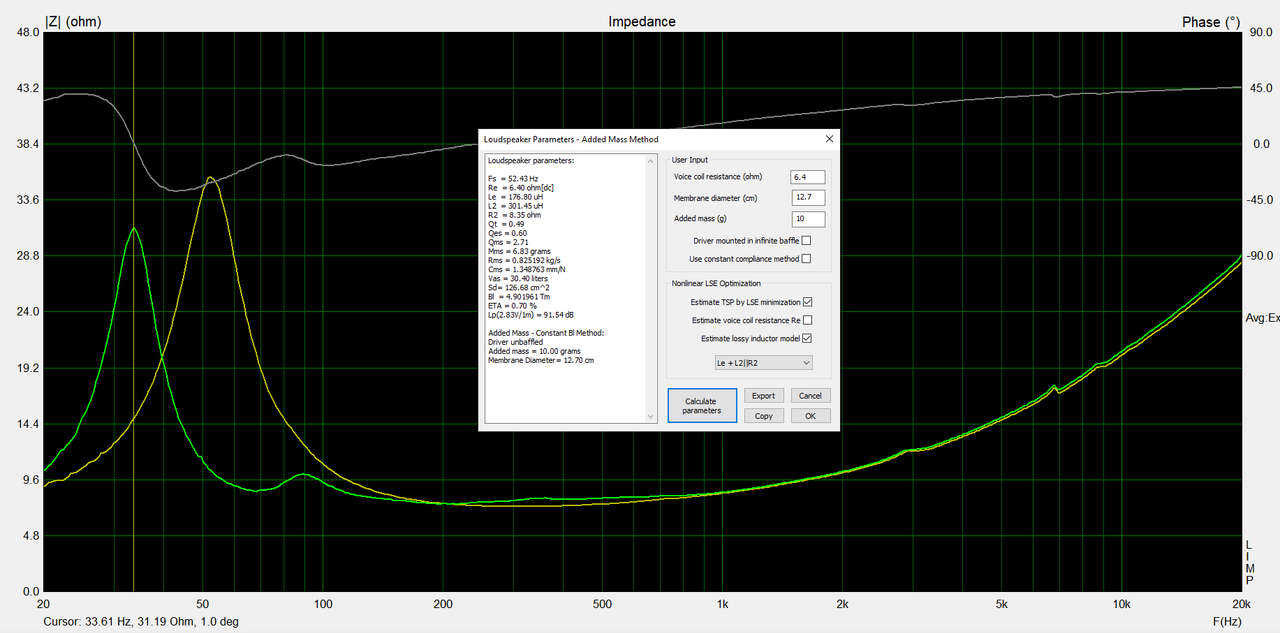Enable Estimate voice coil resistance Re
1280x633 pixels.
point(808,320)
